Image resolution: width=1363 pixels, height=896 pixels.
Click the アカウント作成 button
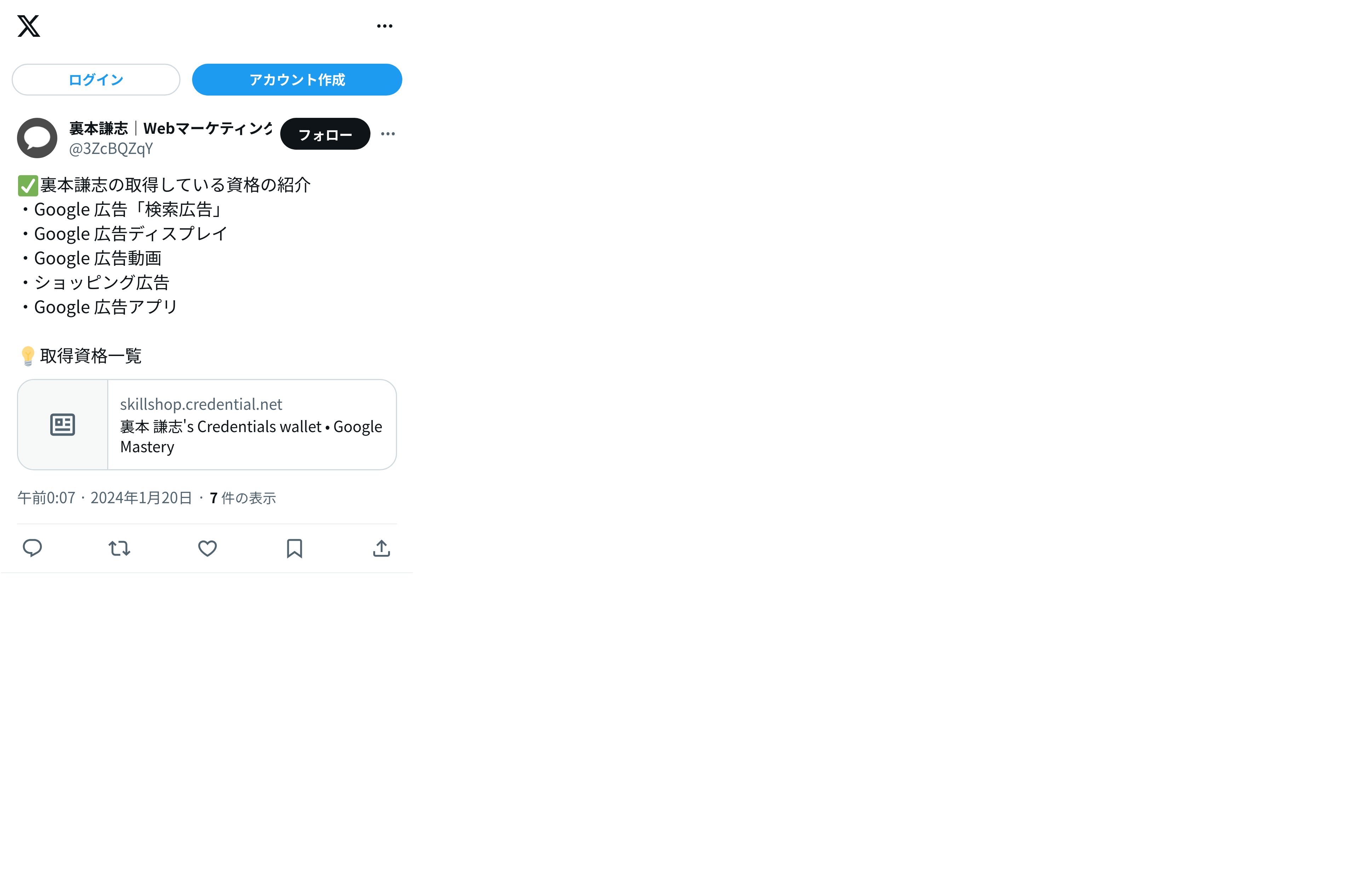pyautogui.click(x=297, y=80)
